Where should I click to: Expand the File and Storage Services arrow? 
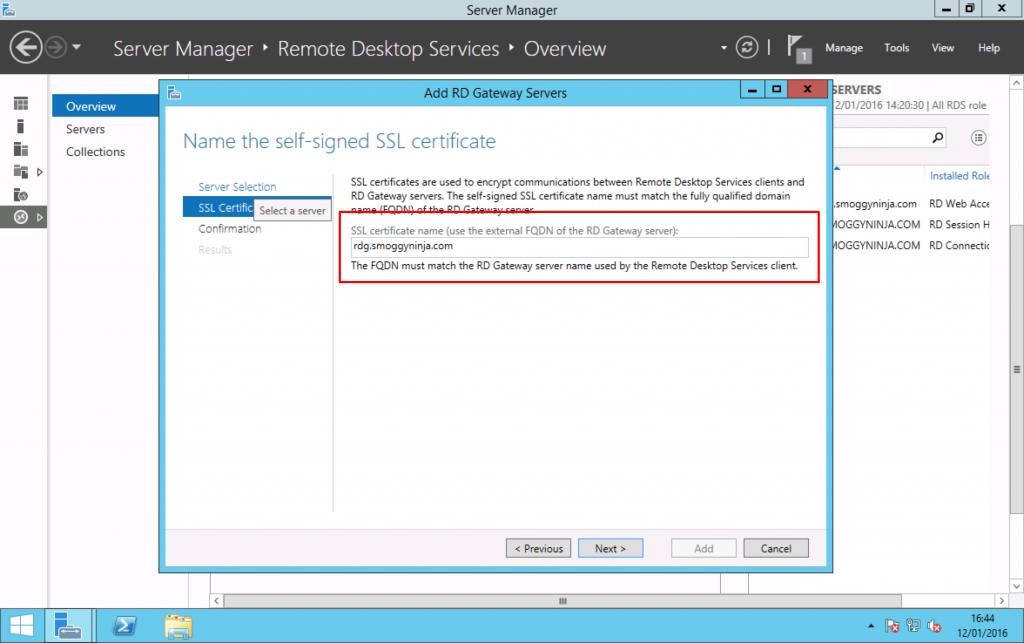click(40, 171)
